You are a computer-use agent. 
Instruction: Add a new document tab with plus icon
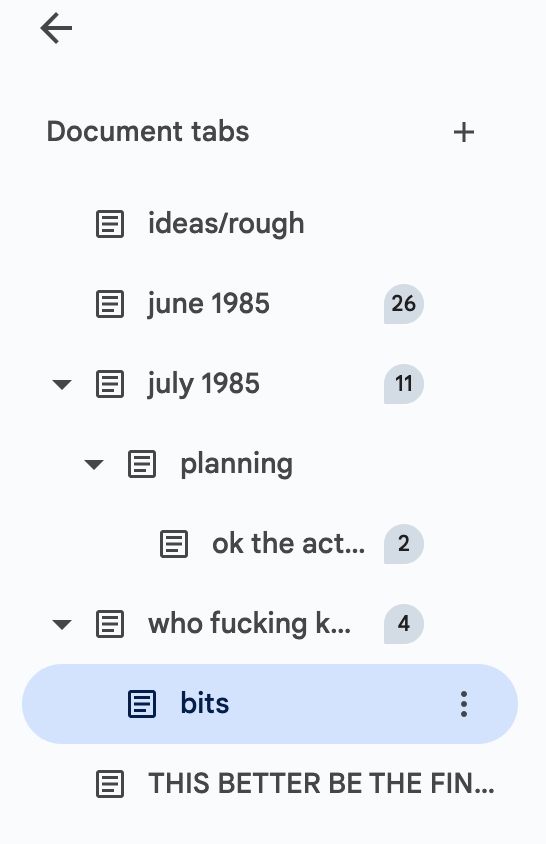pos(464,132)
